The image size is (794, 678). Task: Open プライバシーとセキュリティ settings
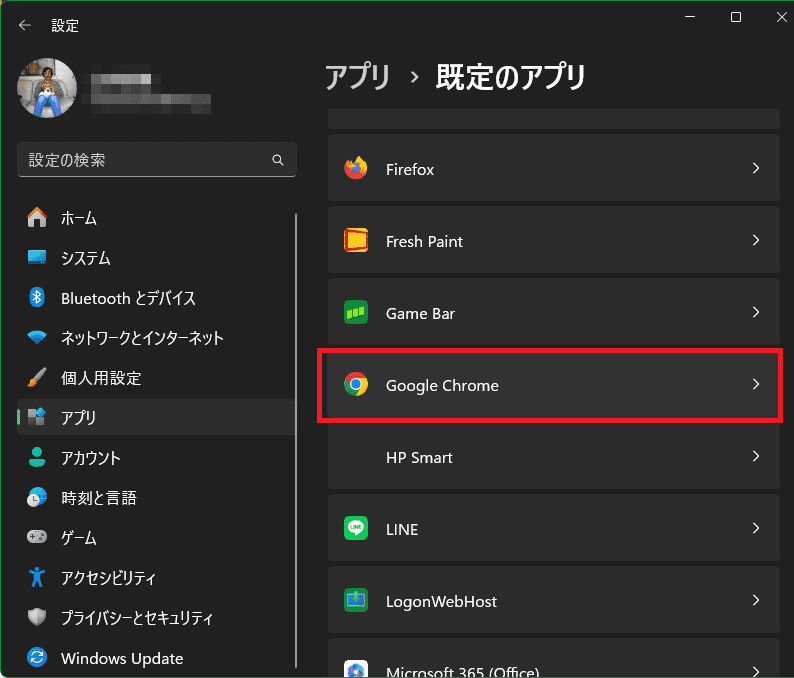(136, 618)
